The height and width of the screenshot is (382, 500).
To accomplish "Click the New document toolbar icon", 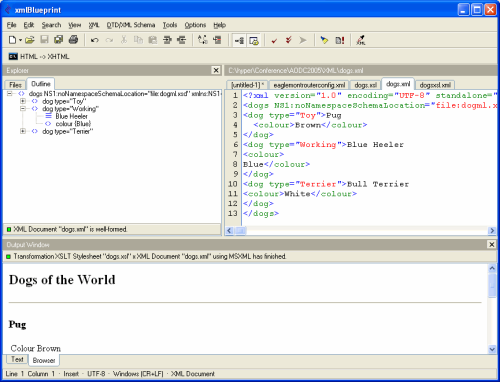I will (x=12, y=40).
